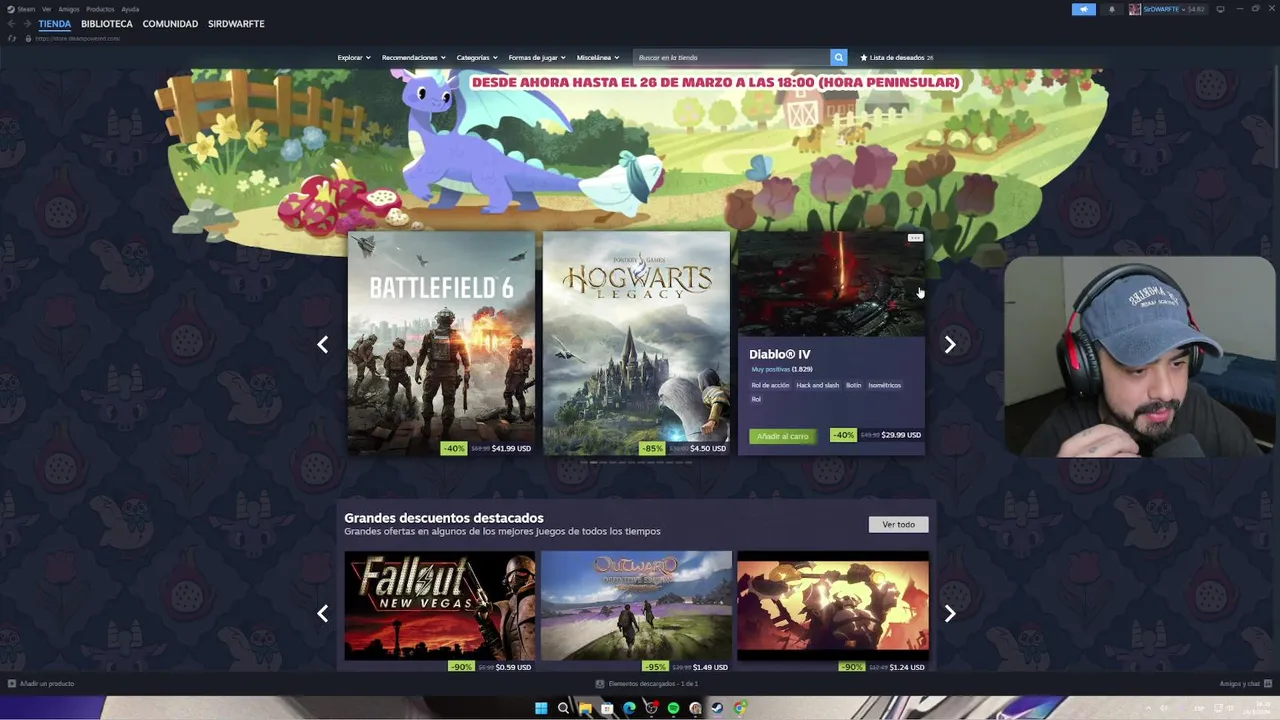Show next featured games with right arrow
This screenshot has height=720, width=1280.
(950, 344)
